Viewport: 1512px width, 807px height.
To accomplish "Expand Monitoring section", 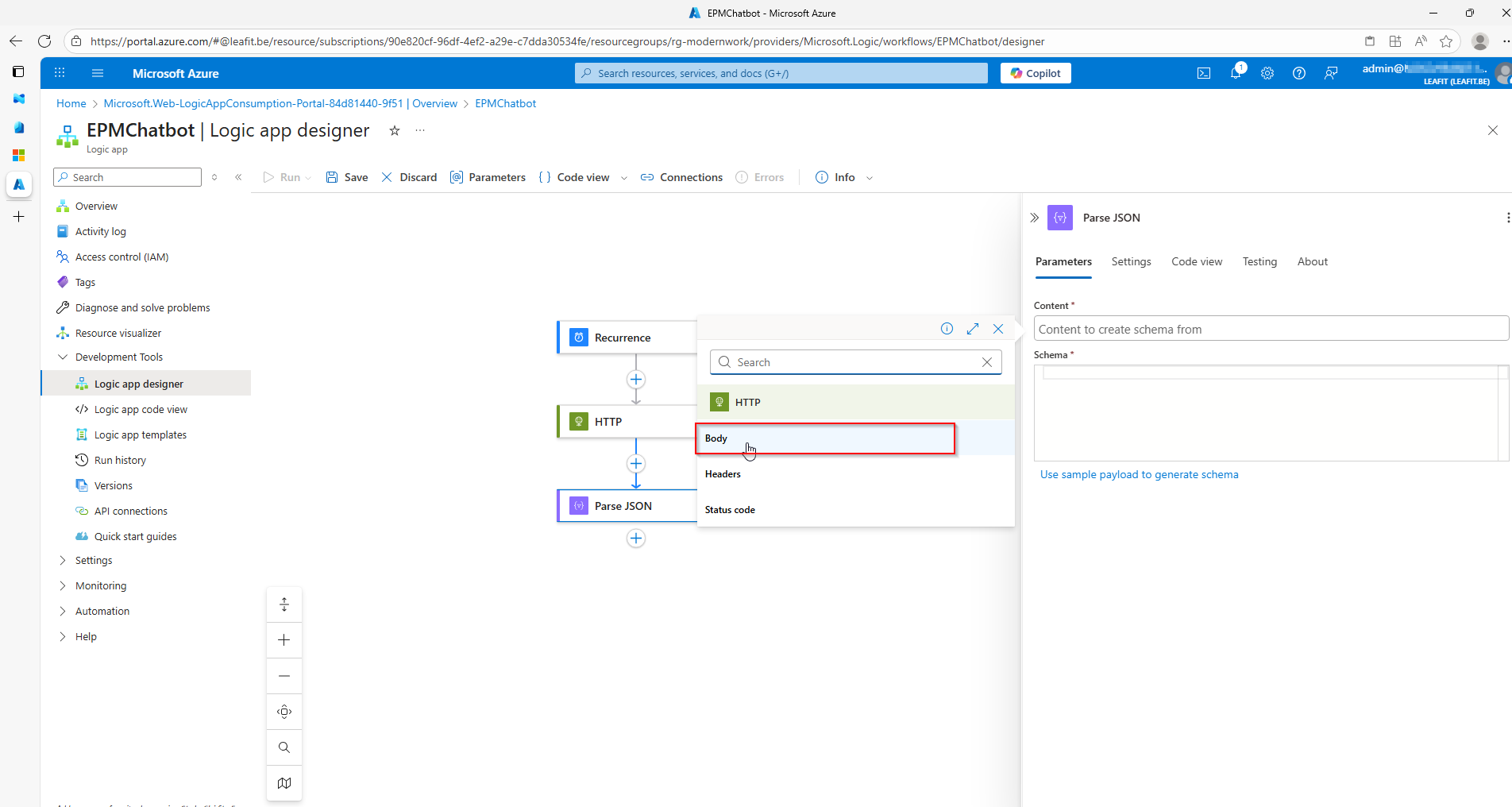I will (63, 585).
